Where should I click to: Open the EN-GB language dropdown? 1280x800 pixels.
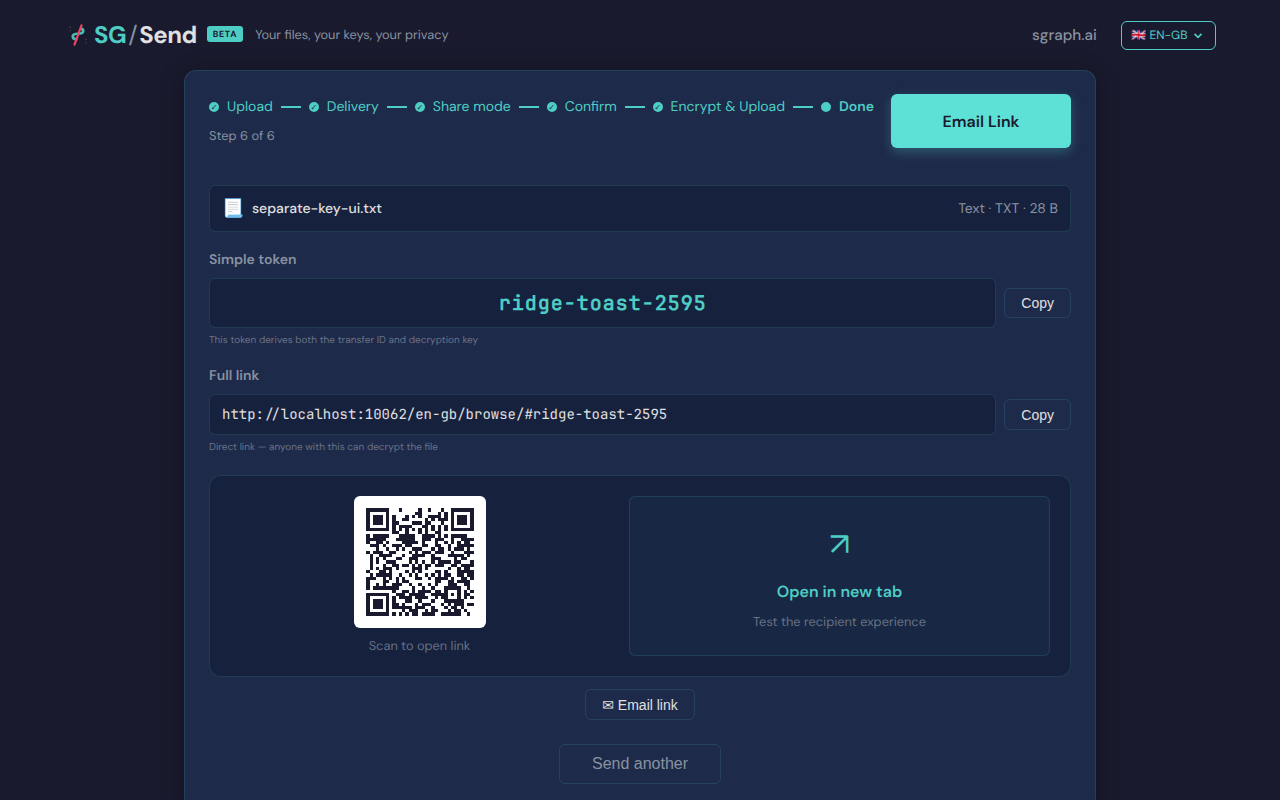click(x=1168, y=35)
